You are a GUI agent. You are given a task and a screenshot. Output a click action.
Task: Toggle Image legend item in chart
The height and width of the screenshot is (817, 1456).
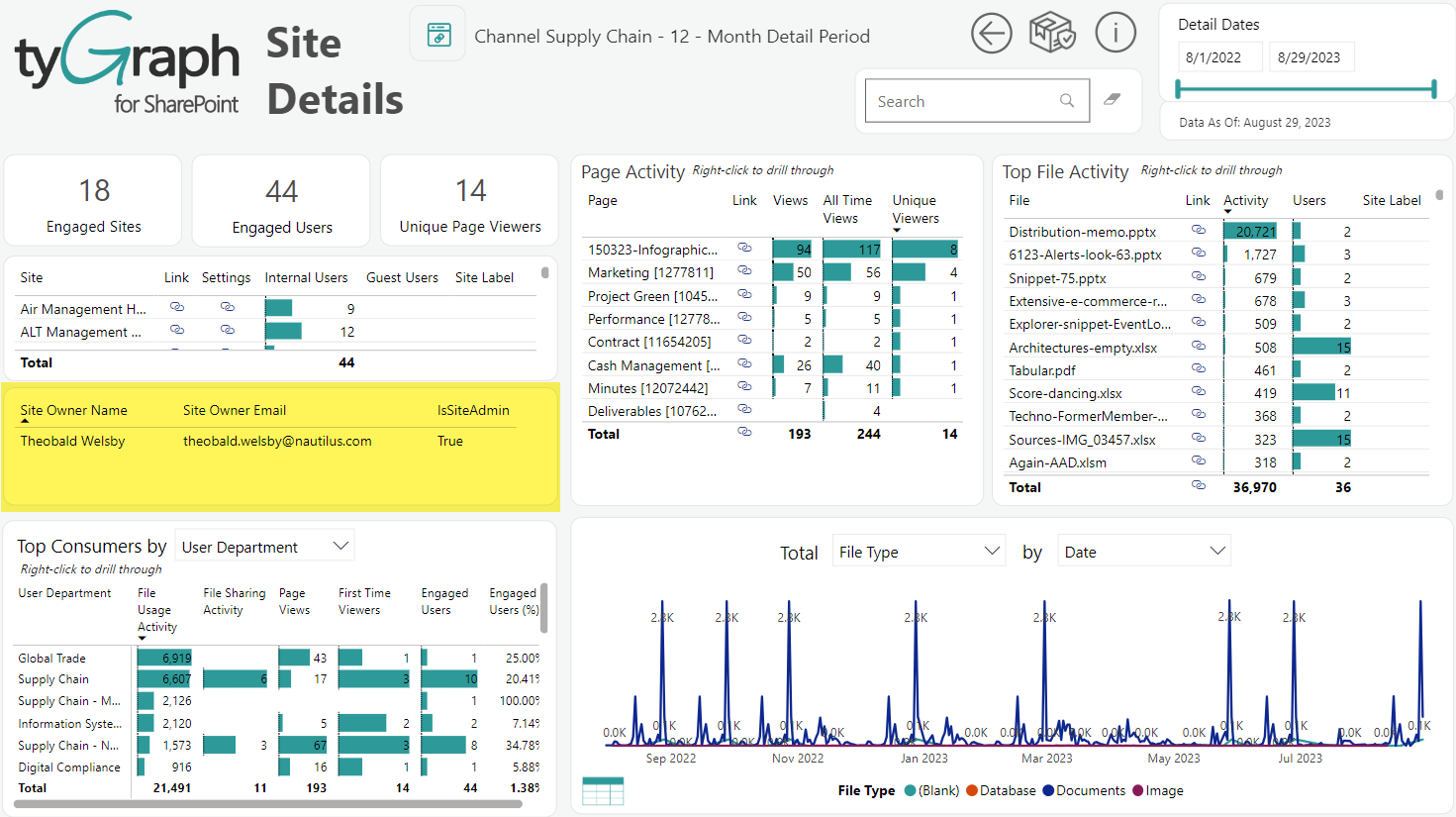pyautogui.click(x=1158, y=790)
